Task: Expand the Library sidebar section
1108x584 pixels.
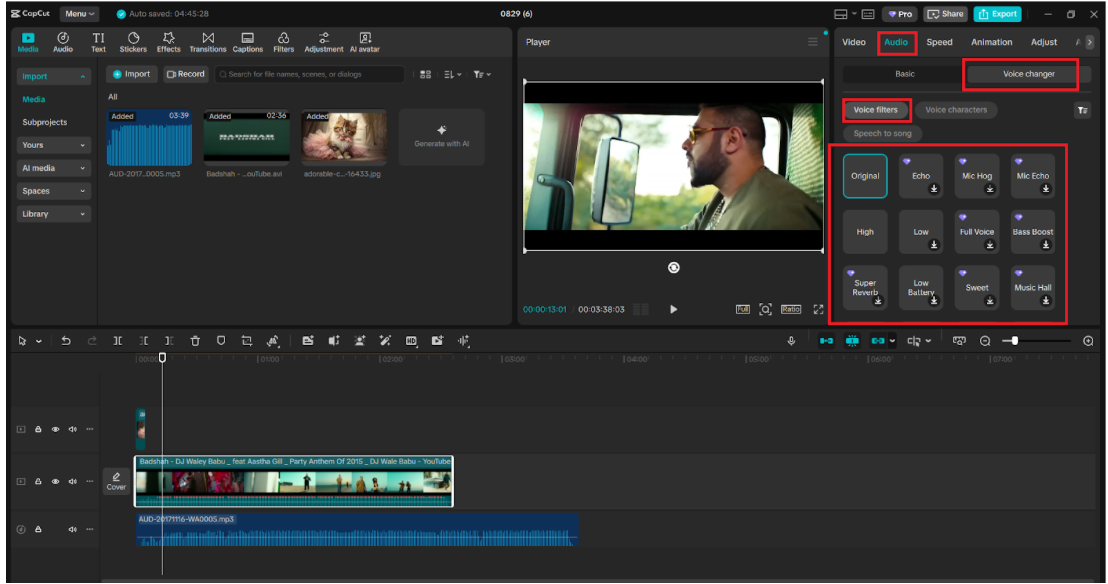Action: coord(55,214)
